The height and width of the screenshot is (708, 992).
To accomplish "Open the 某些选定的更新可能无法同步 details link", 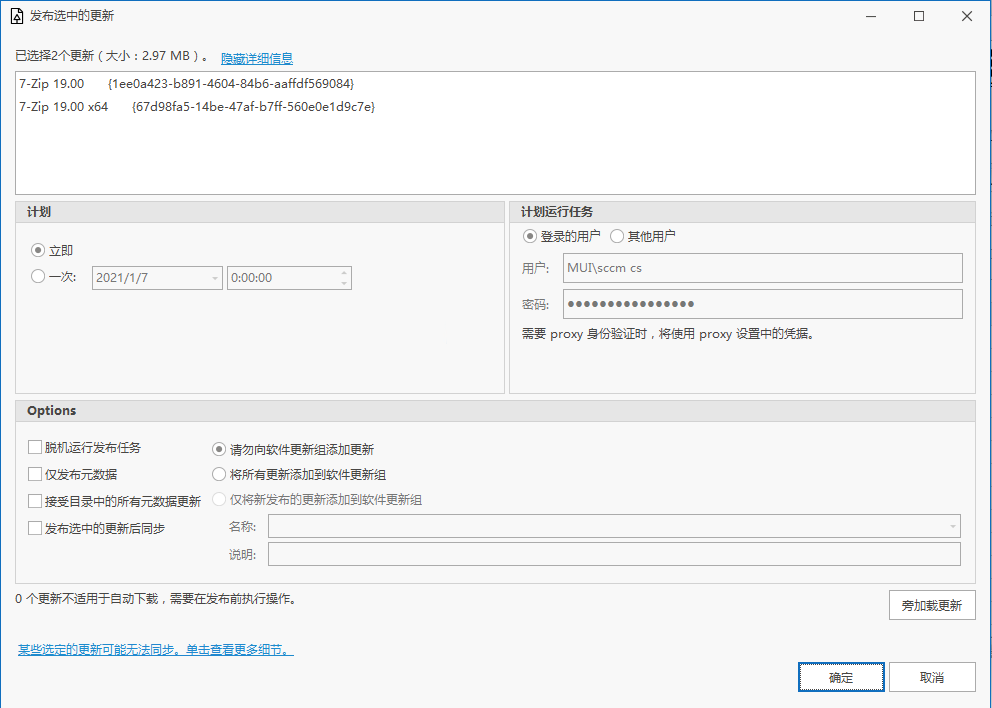I will 156,650.
